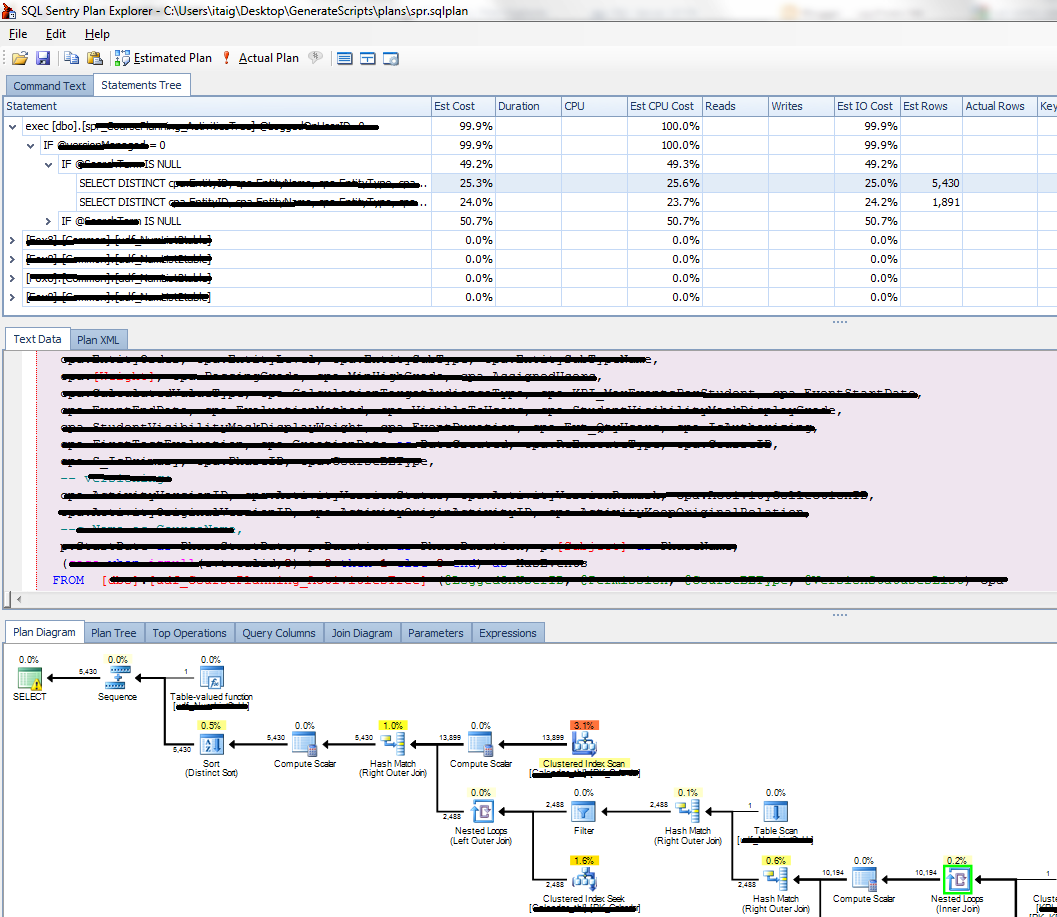Toggle the first blue panel layout icon

(x=344, y=59)
